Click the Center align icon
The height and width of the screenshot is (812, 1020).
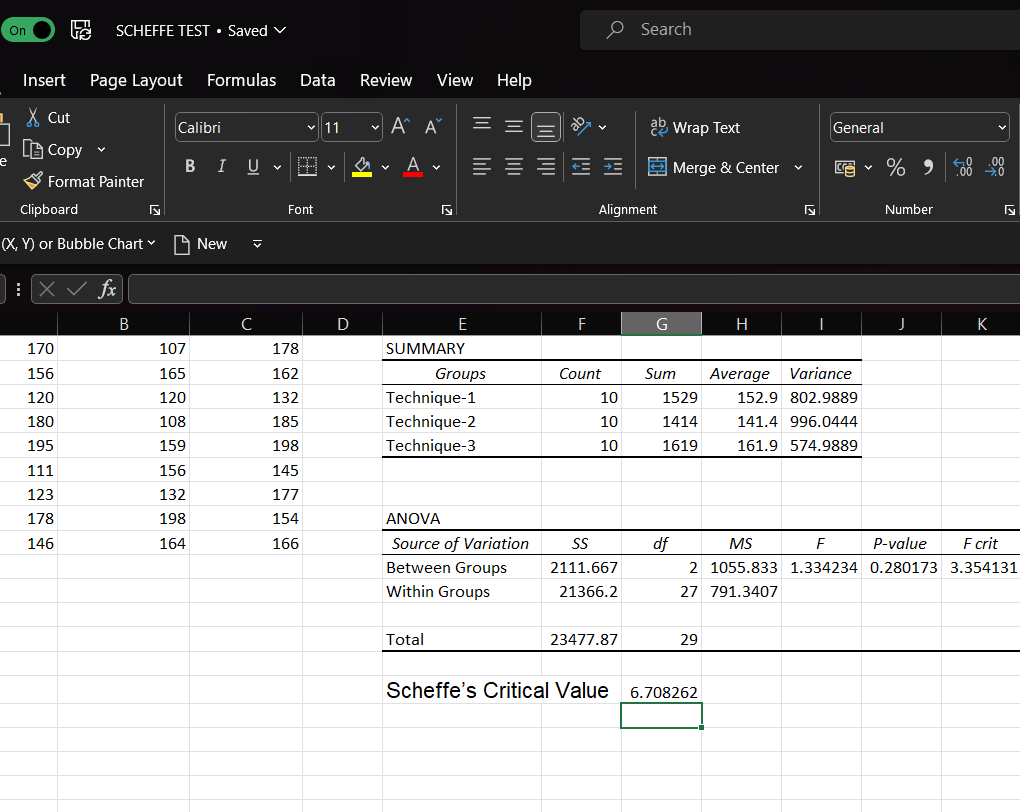[513, 167]
